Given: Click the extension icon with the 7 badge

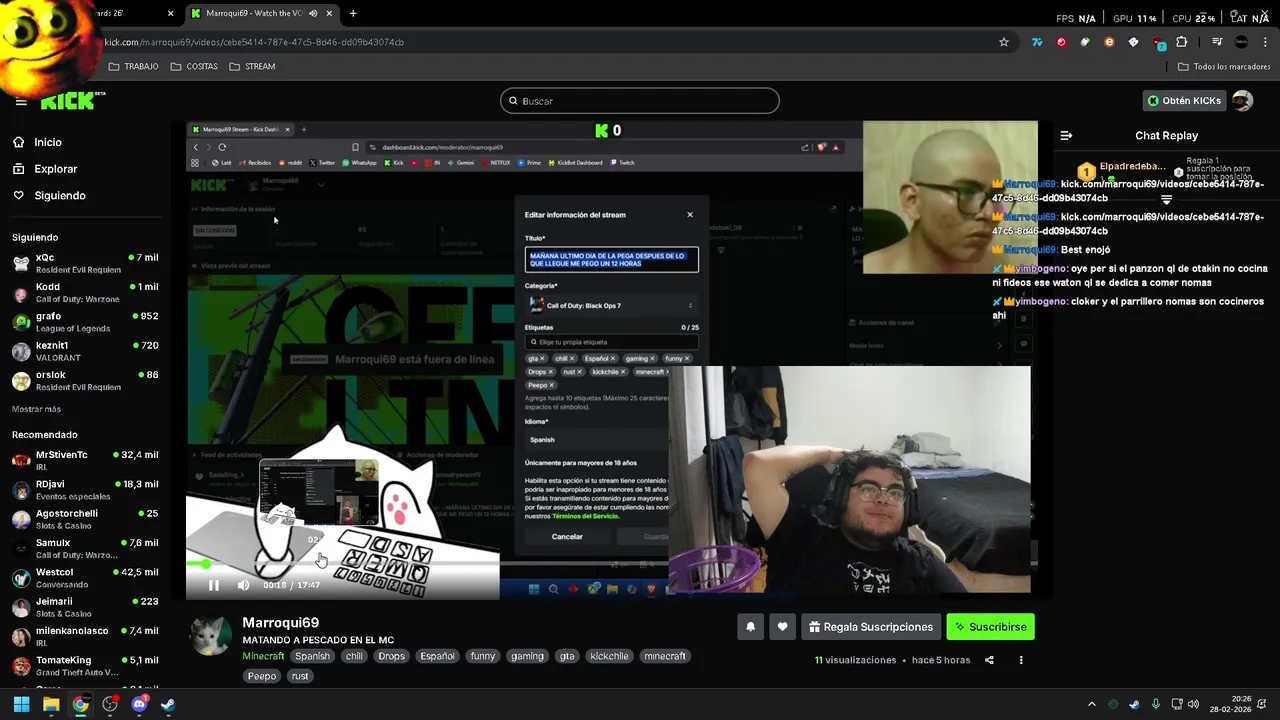Looking at the screenshot, I should [1158, 42].
